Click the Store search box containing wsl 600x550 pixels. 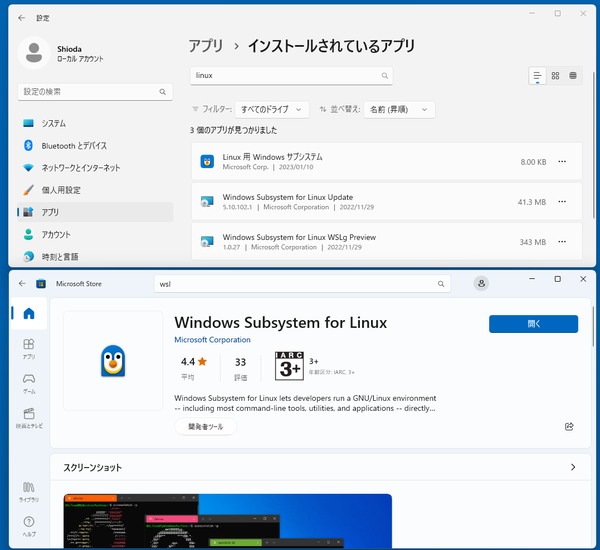pos(302,284)
